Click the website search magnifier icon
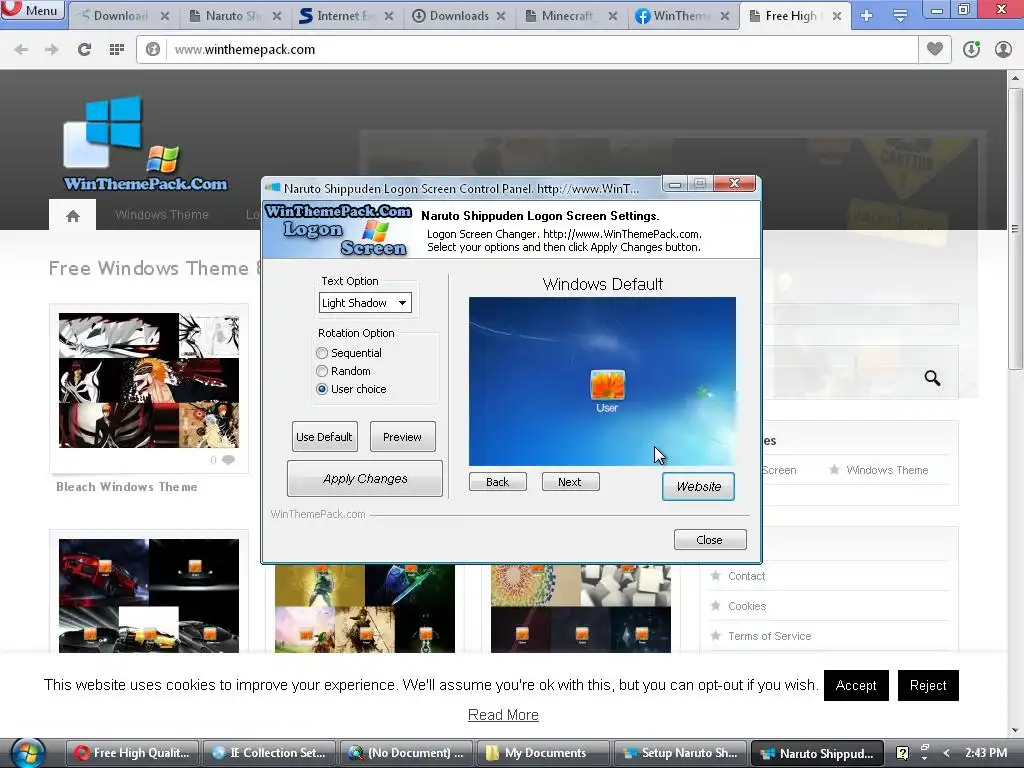Screen dimensions: 1024x768 [x=932, y=377]
